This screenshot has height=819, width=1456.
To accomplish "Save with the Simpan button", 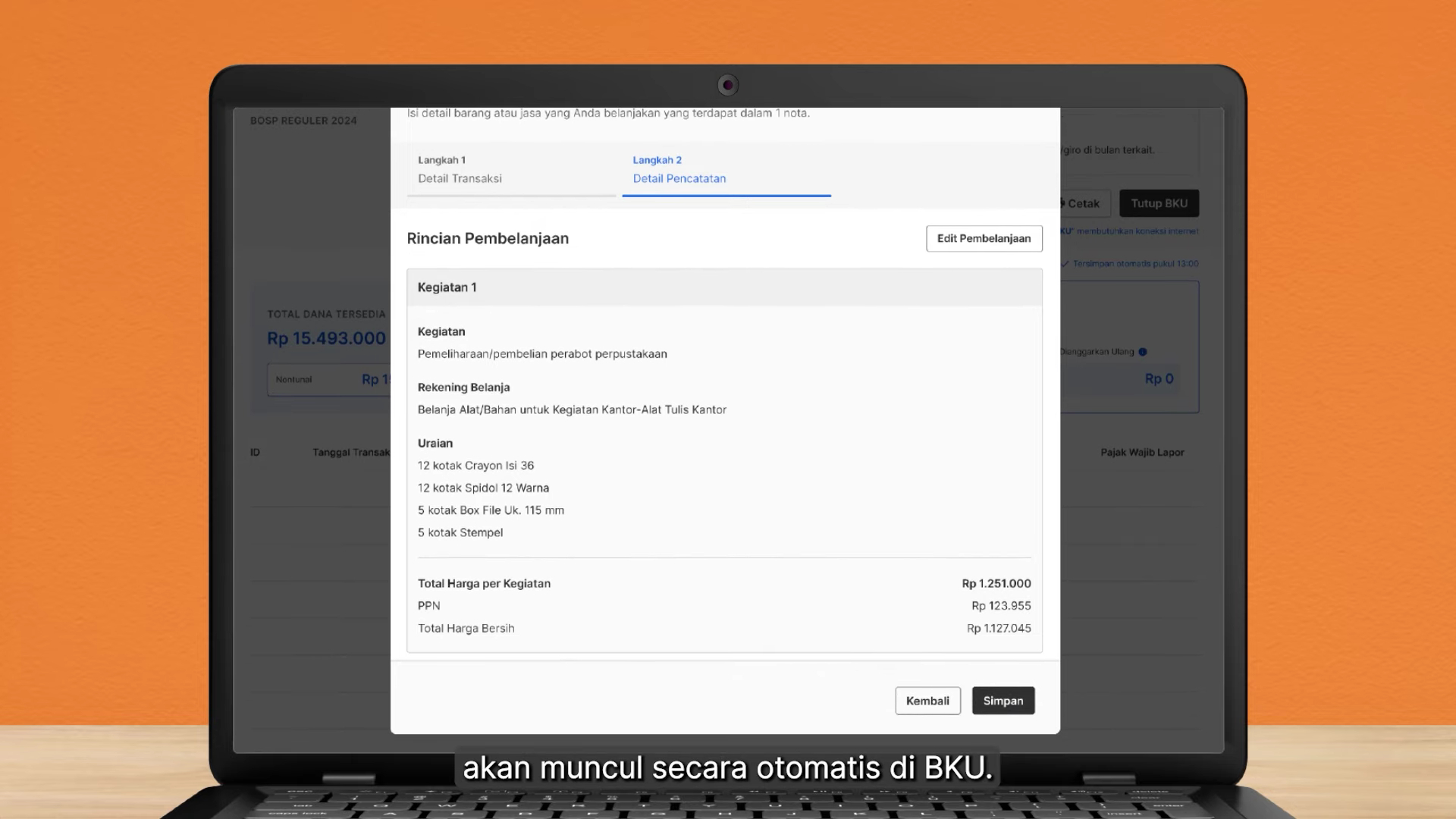I will pyautogui.click(x=1003, y=701).
